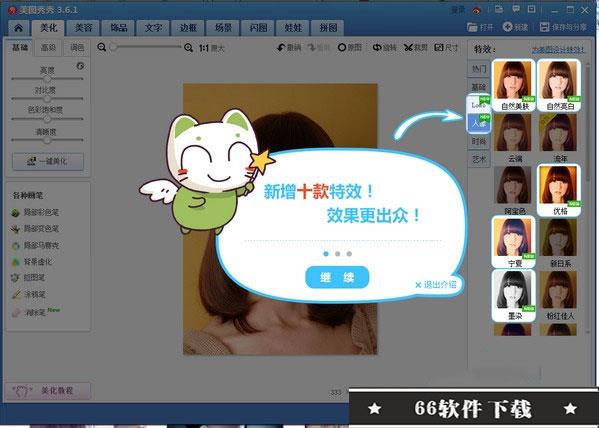
Task: Switch to the 边框 tab
Action: pos(188,28)
